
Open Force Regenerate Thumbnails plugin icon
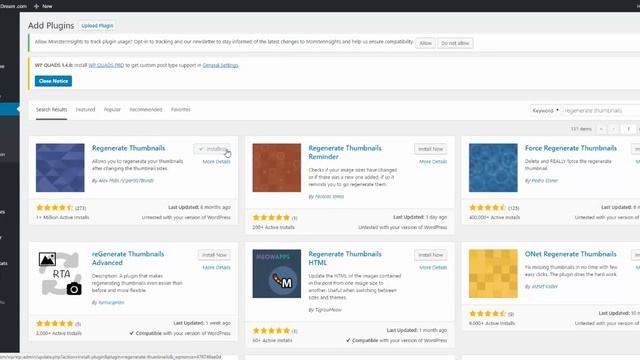pos(493,168)
